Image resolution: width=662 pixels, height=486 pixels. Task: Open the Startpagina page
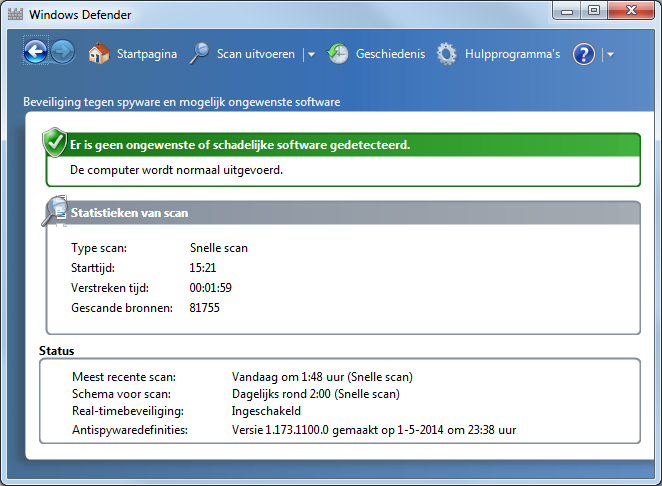[x=147, y=54]
